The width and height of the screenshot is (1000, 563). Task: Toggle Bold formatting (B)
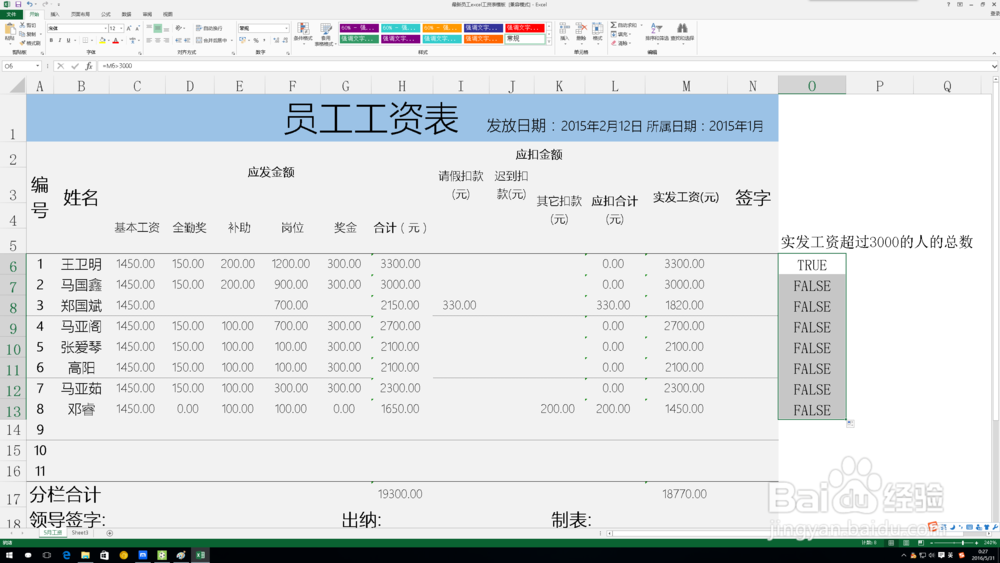51,40
